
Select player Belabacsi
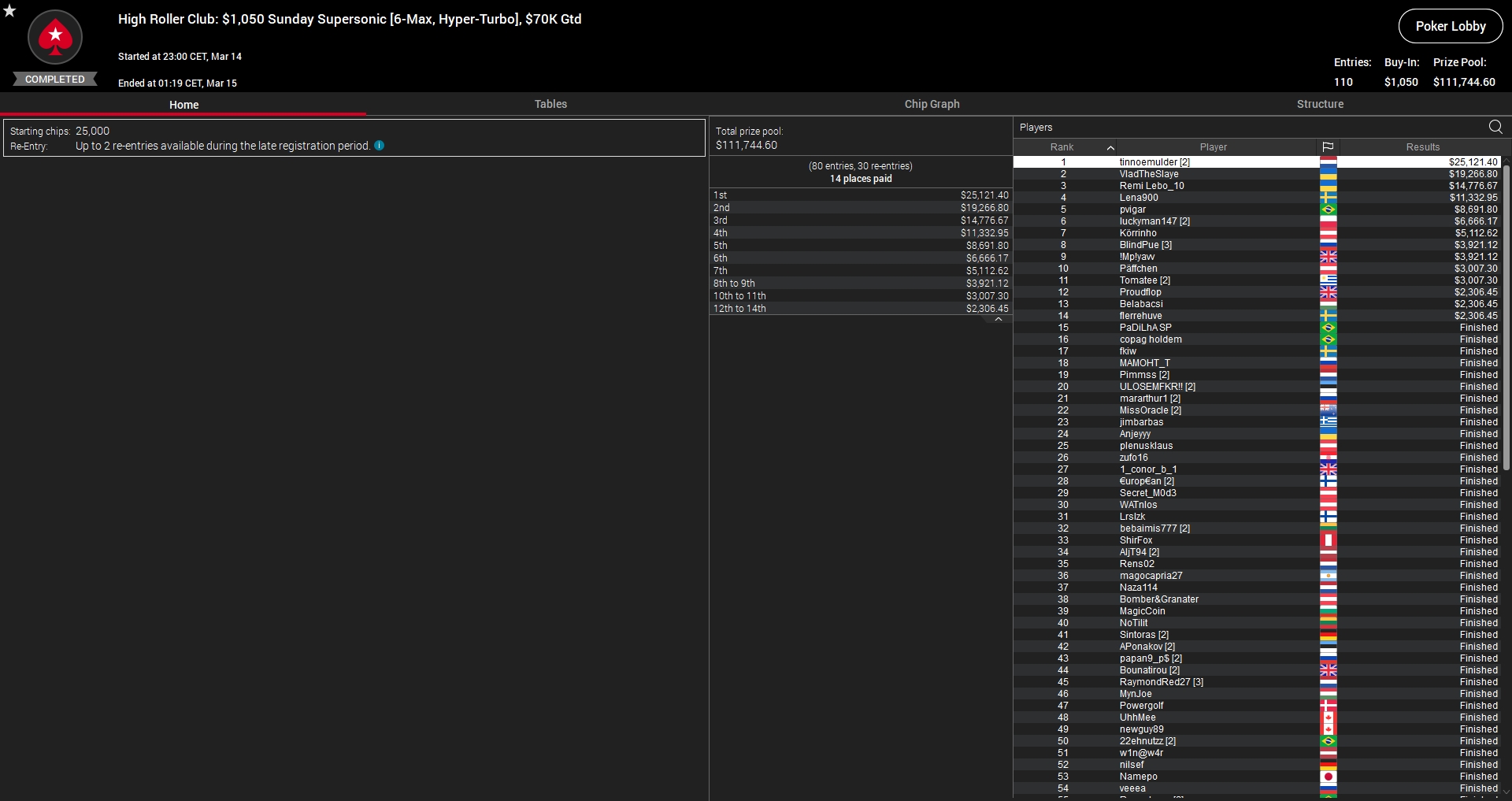pos(1258,304)
